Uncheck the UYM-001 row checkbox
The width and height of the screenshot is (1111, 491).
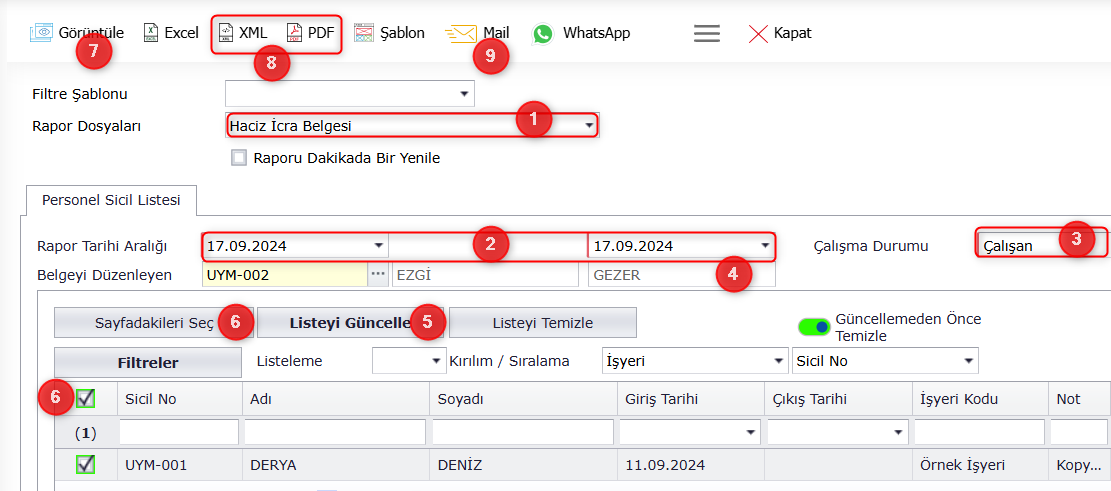86,464
